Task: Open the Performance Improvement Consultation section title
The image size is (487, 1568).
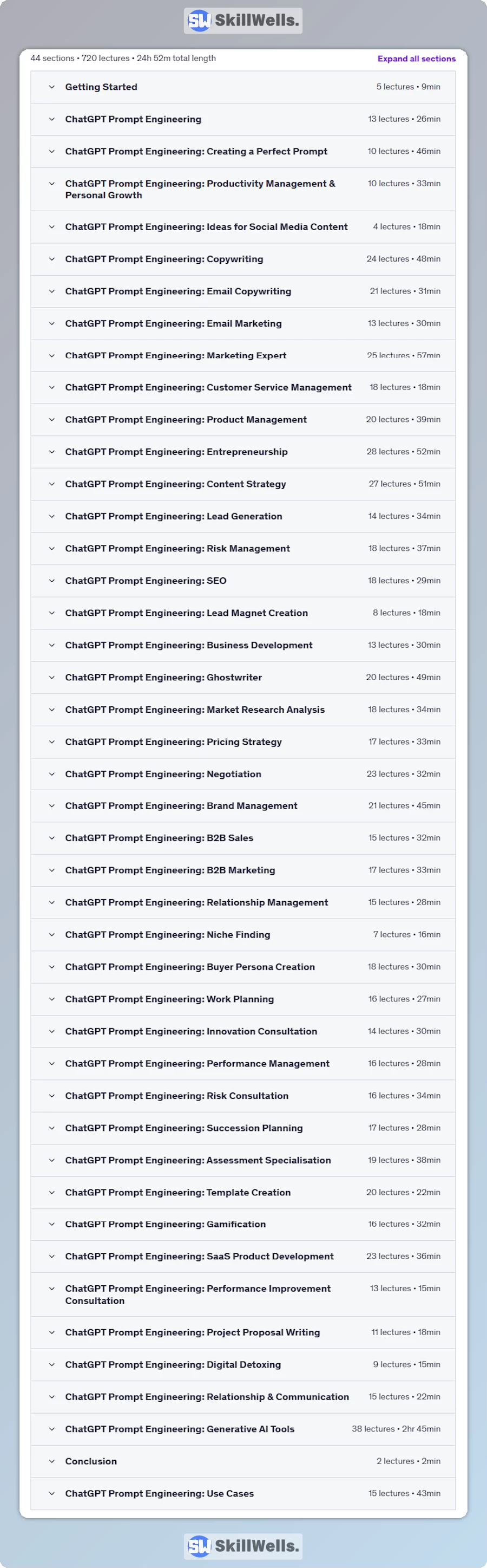Action: [198, 1296]
